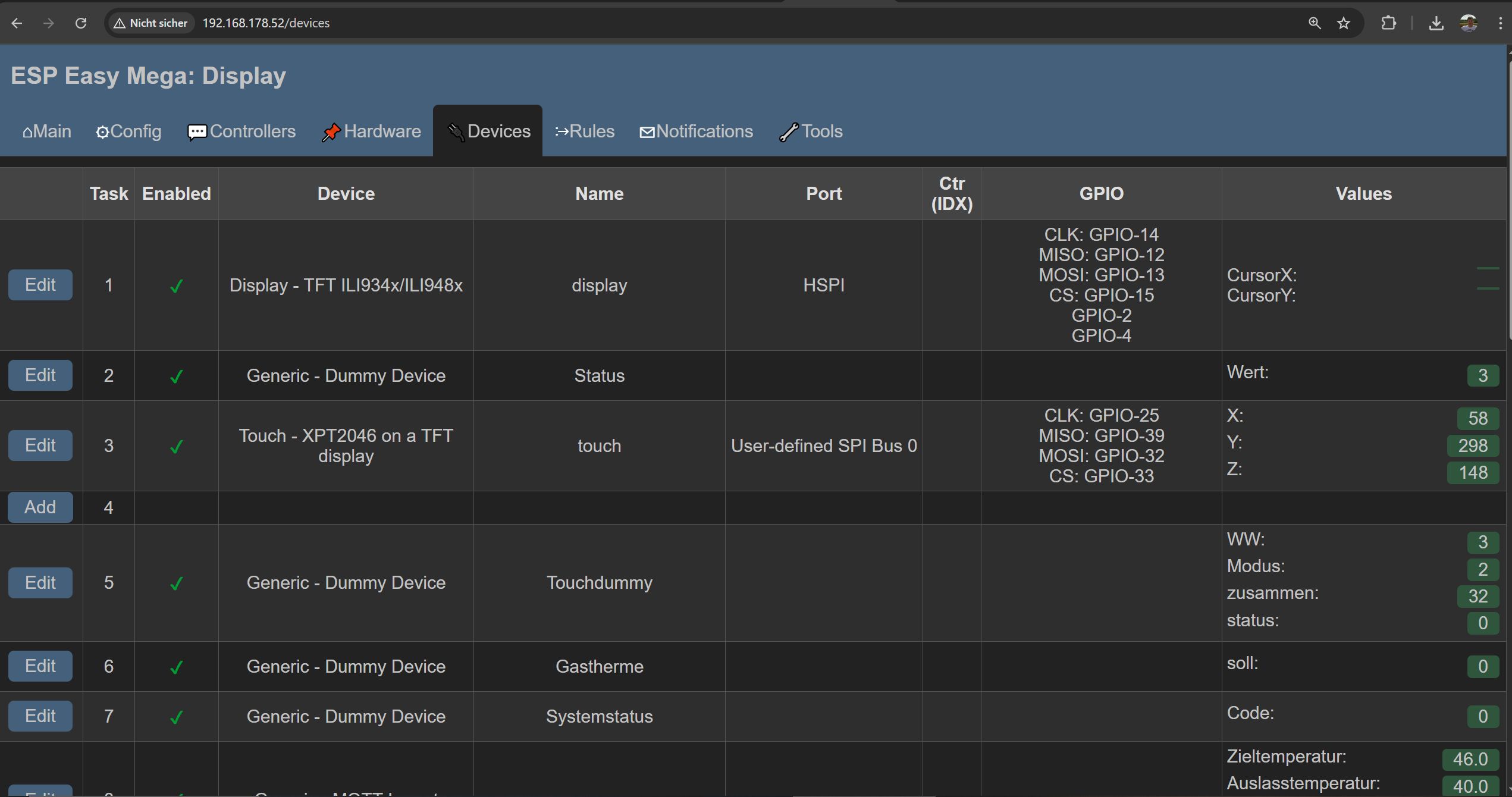Open the Controllers tab
The image size is (1512, 797).
click(241, 131)
